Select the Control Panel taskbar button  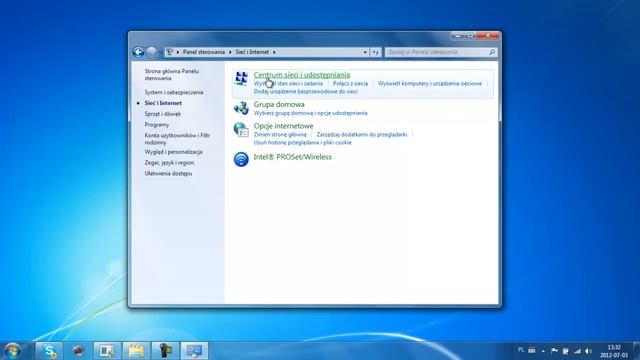[194, 351]
